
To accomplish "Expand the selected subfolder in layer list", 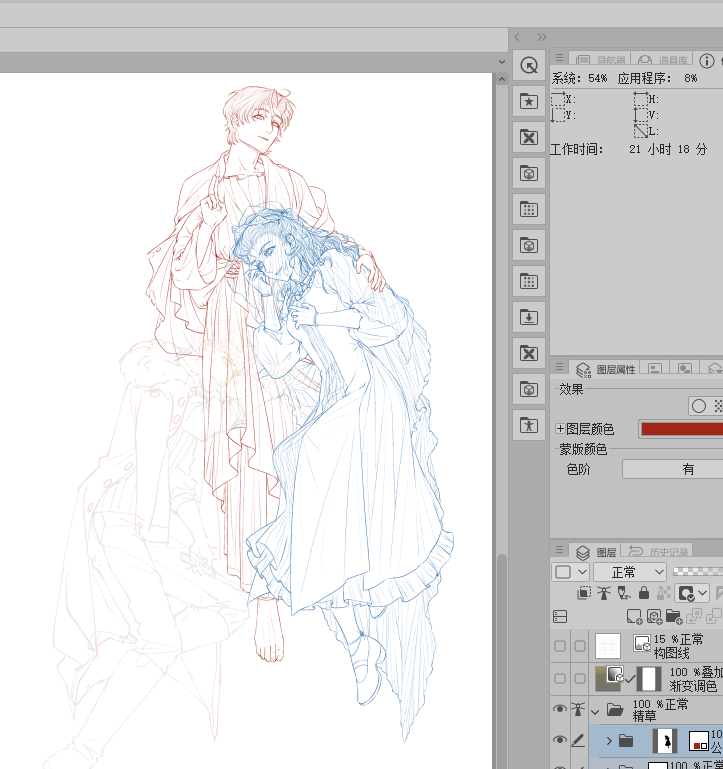I will point(609,741).
